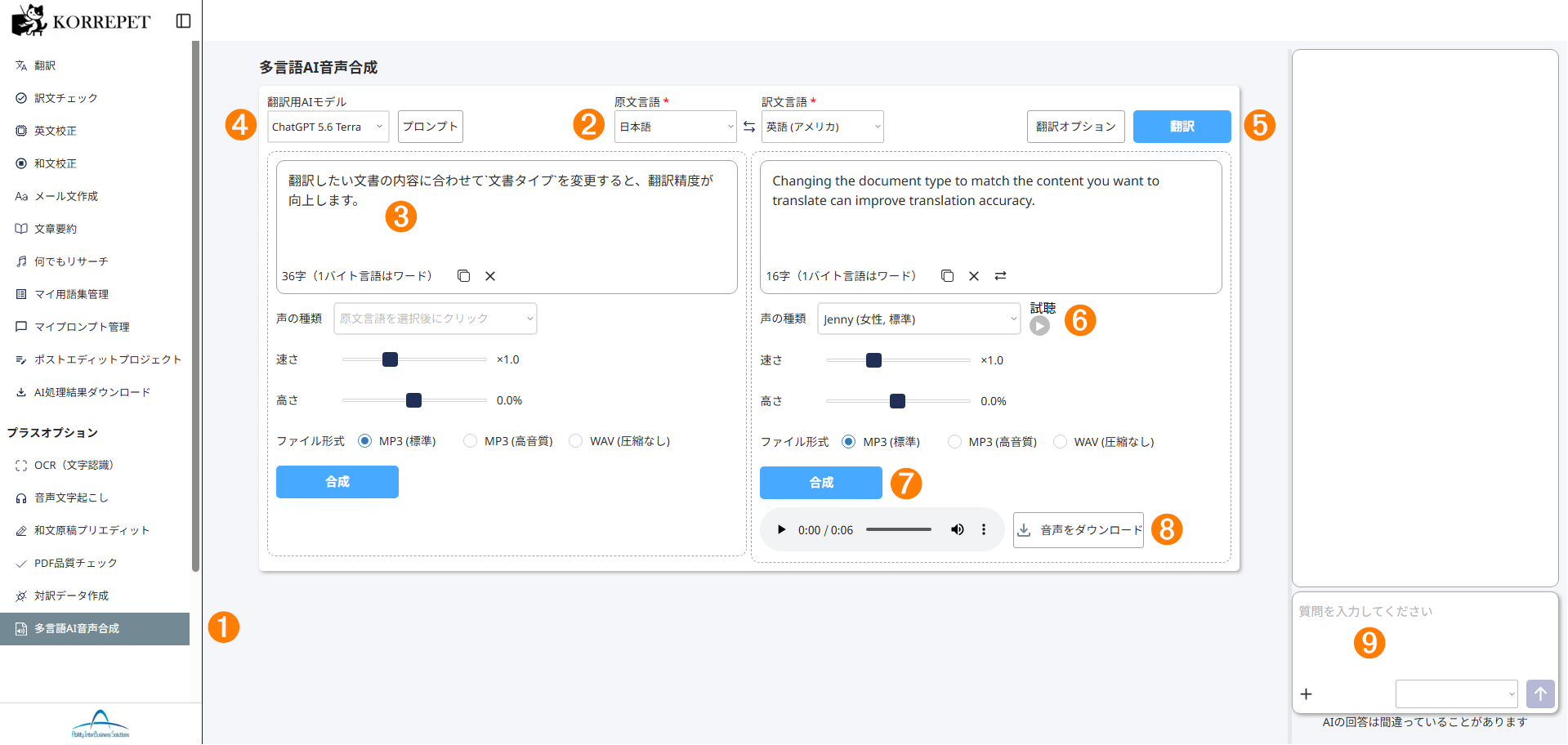
Task: Open the Jenny (女性, 標準) voice dropdown
Action: pos(919,319)
